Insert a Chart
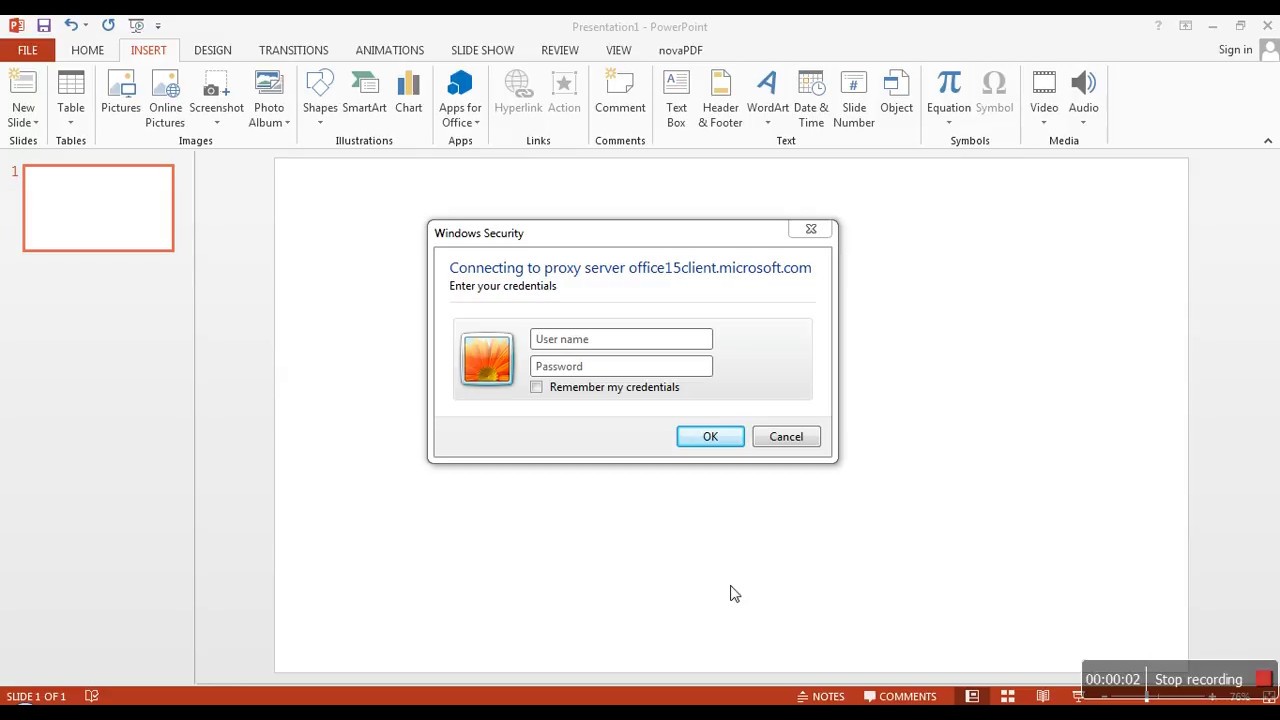 pyautogui.click(x=408, y=92)
